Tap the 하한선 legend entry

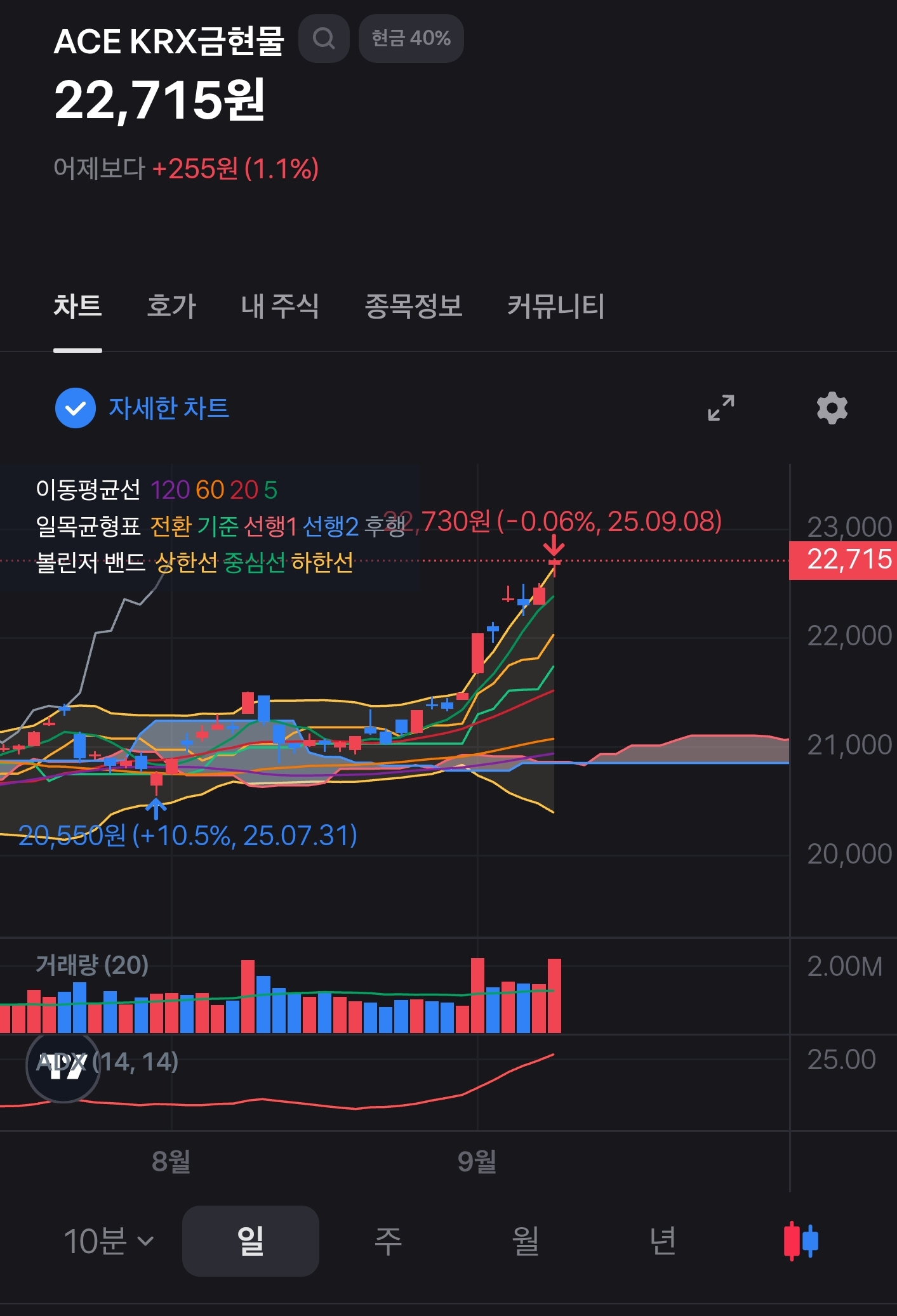pyautogui.click(x=322, y=562)
